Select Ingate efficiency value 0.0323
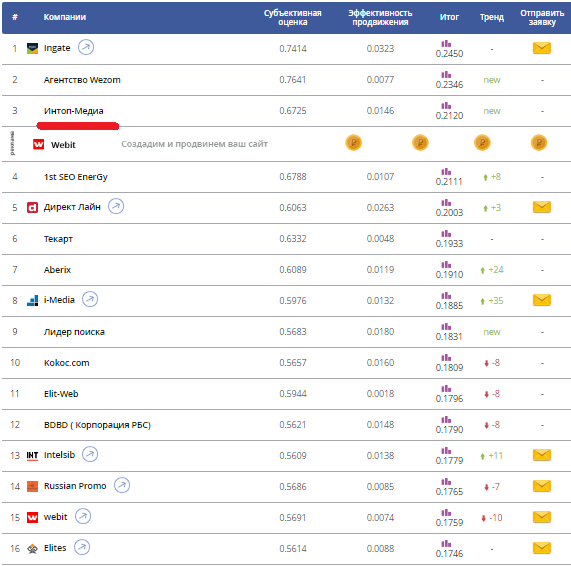 [x=380, y=48]
